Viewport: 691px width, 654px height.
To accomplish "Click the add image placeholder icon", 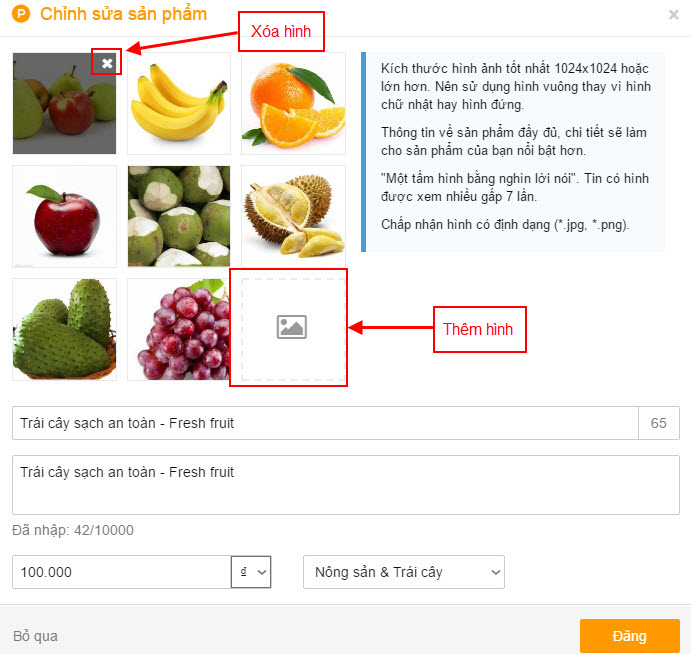I will click(x=291, y=327).
